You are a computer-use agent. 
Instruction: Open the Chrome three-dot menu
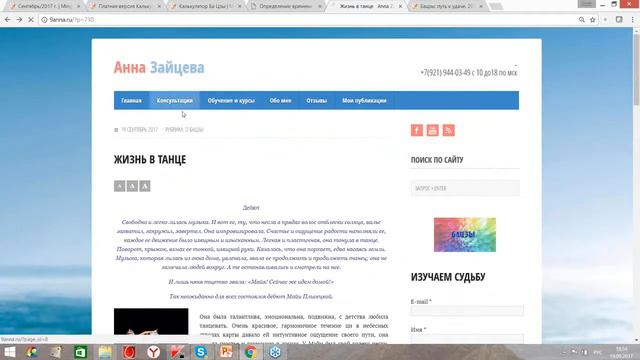(x=633, y=20)
